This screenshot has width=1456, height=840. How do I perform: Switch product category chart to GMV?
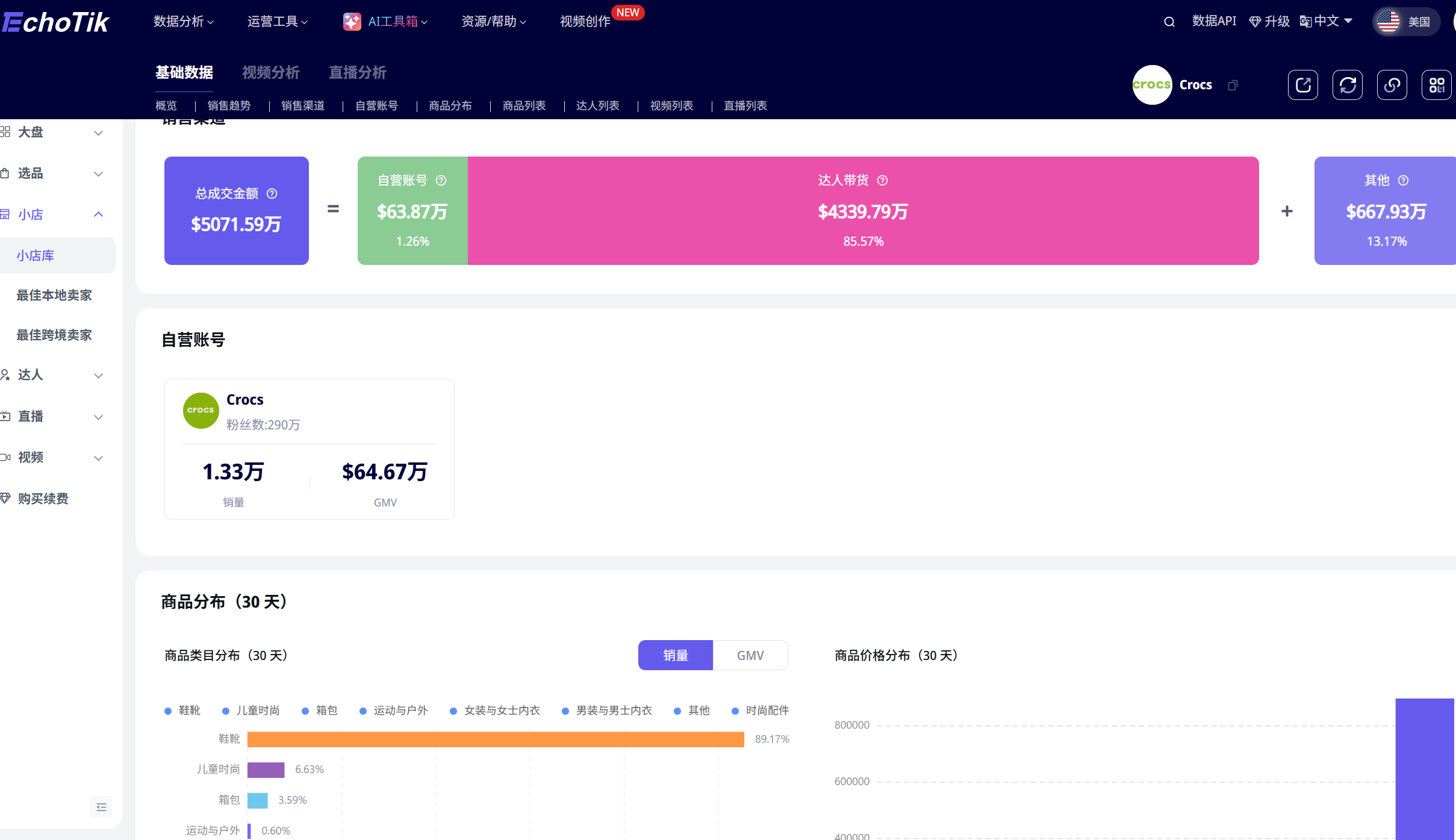point(750,655)
